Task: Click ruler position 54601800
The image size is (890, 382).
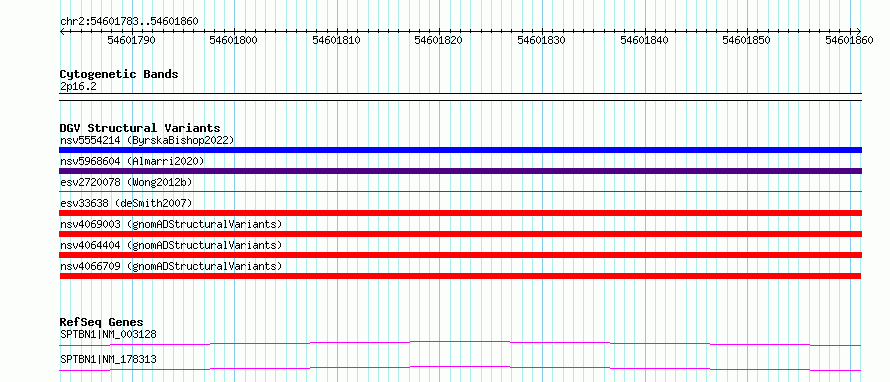Action: coord(234,40)
